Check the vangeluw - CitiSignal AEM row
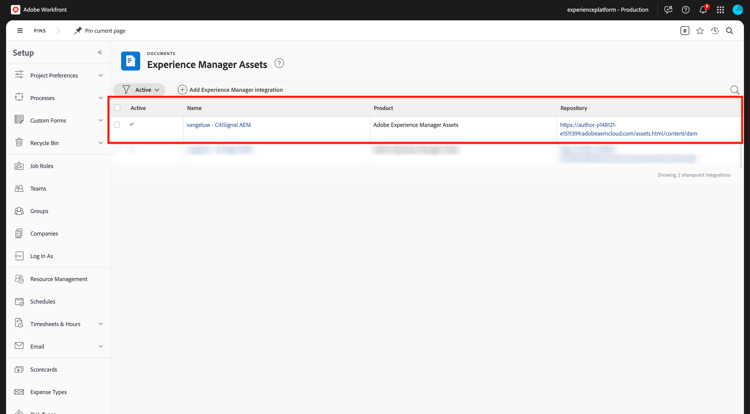750x414 pixels. 117,125
